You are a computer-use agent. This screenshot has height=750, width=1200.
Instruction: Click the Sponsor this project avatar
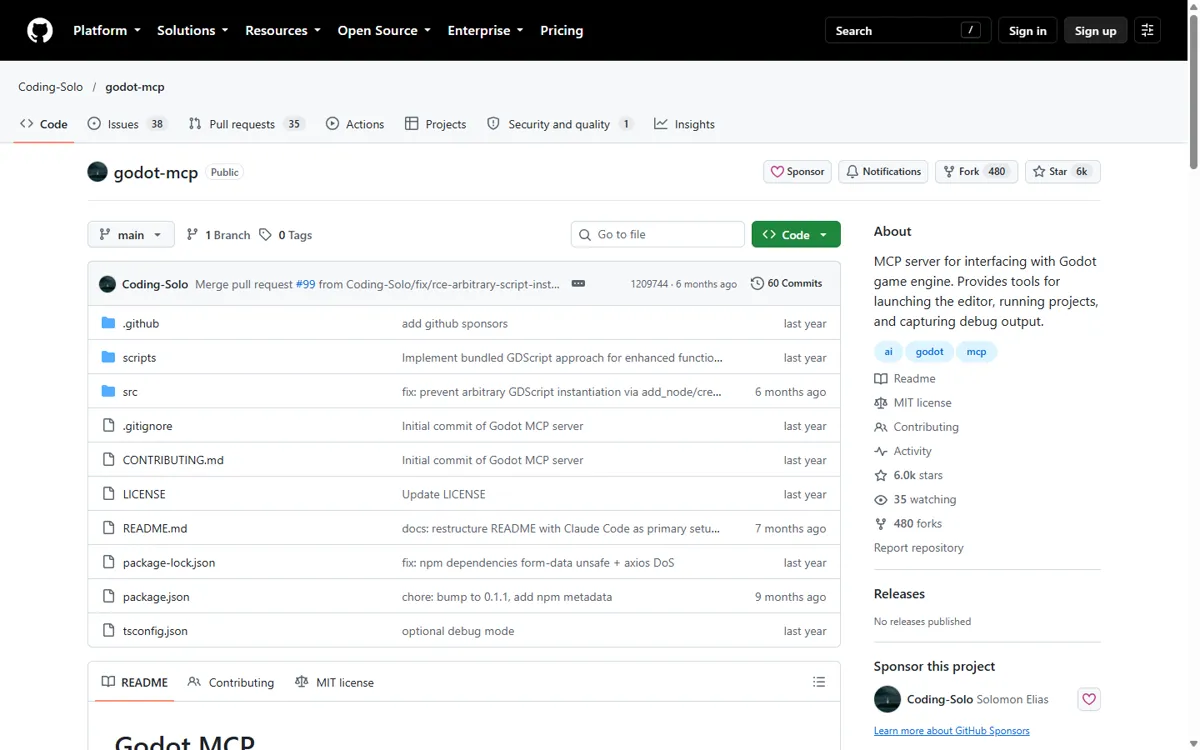click(887, 699)
